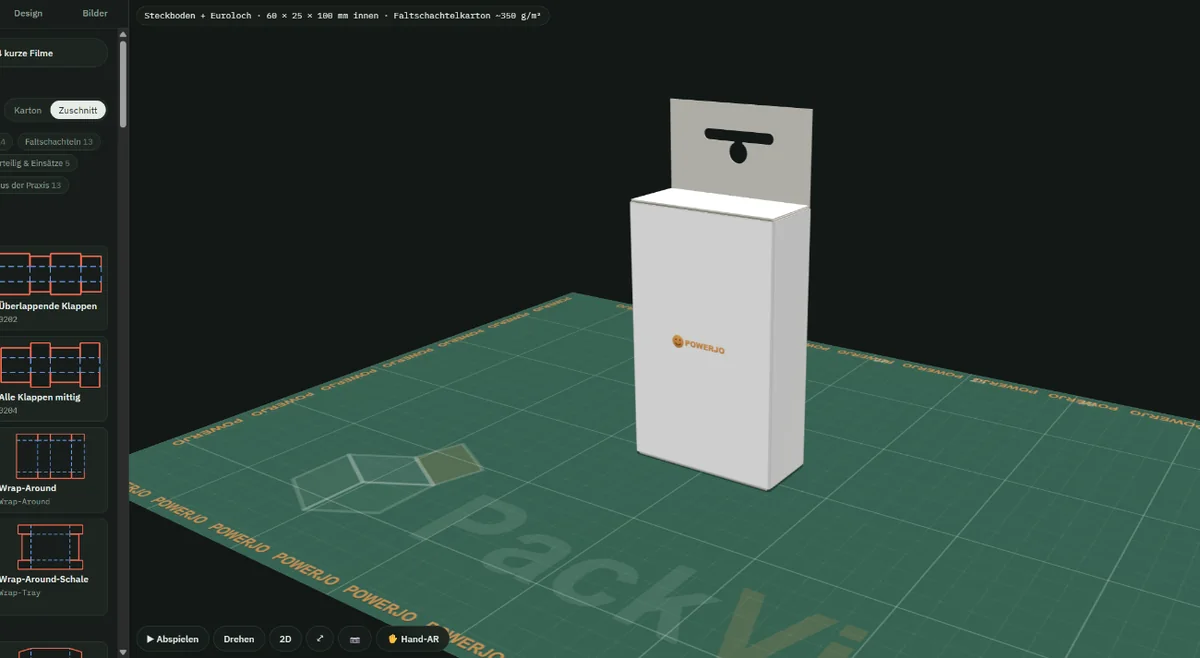Filter by Faltschachteln 13 category

58,142
